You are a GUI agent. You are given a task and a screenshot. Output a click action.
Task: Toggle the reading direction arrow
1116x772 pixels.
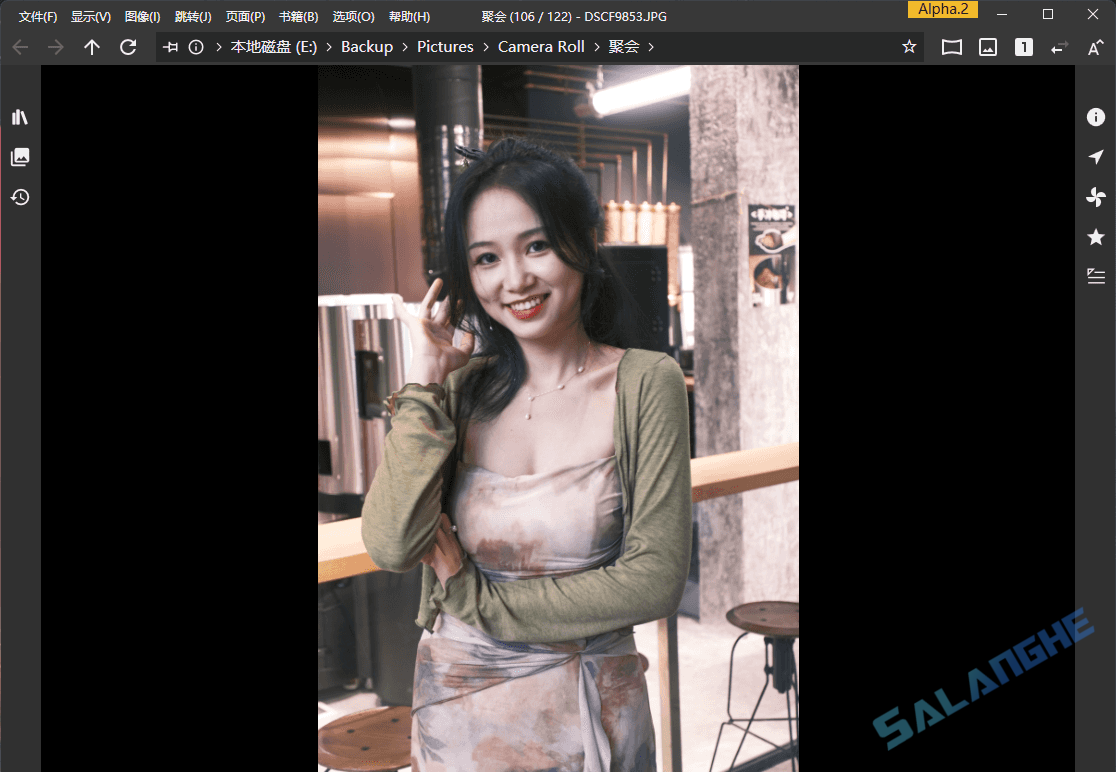[1057, 46]
